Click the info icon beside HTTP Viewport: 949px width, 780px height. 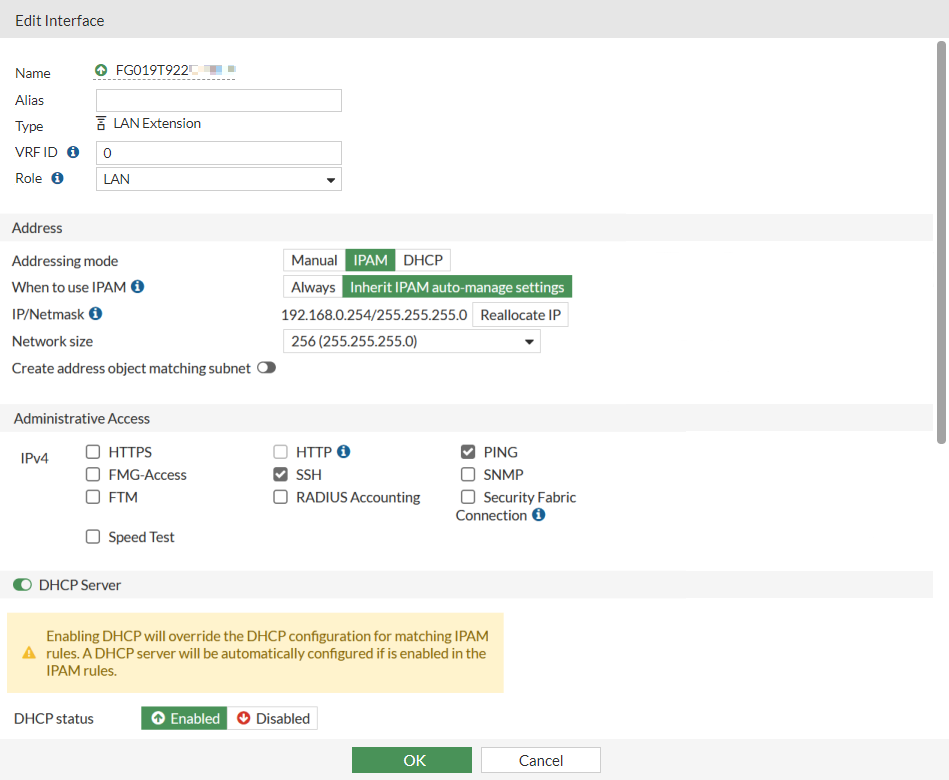click(x=343, y=451)
